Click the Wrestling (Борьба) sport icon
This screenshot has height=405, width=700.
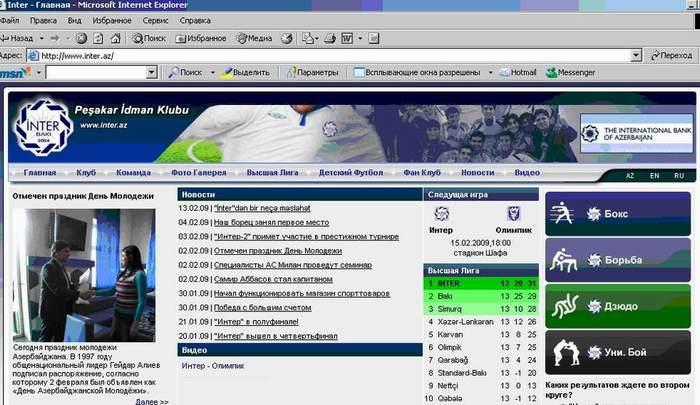[x=562, y=259]
